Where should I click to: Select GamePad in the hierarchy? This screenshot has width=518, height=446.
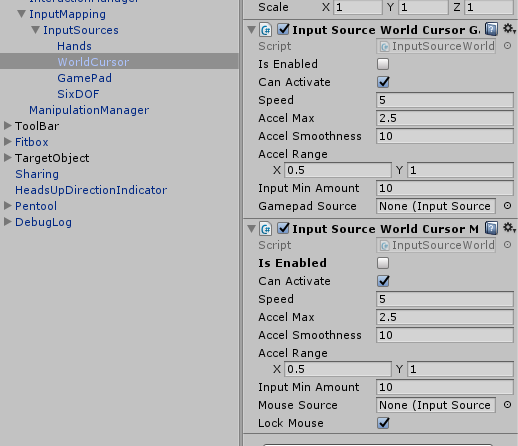84,78
